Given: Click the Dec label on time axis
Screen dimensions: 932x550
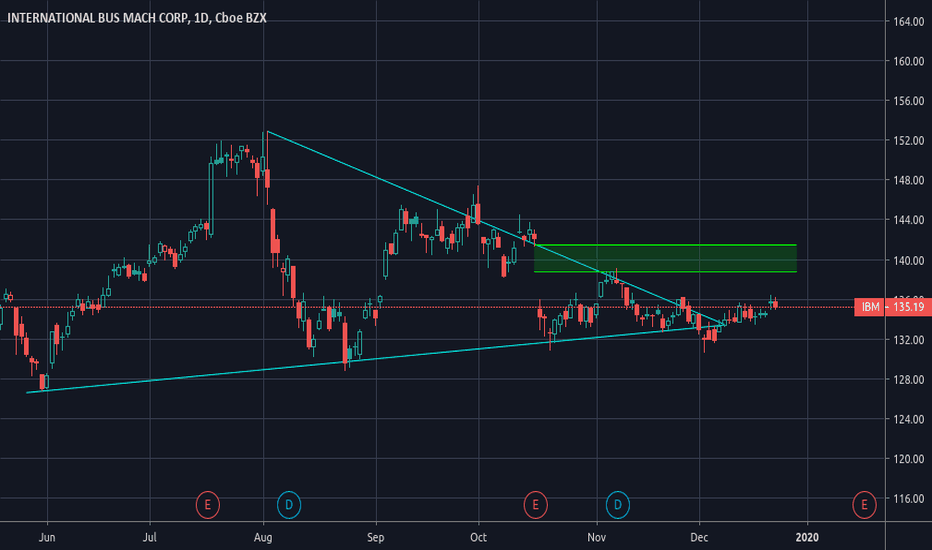Looking at the screenshot, I should (699, 538).
